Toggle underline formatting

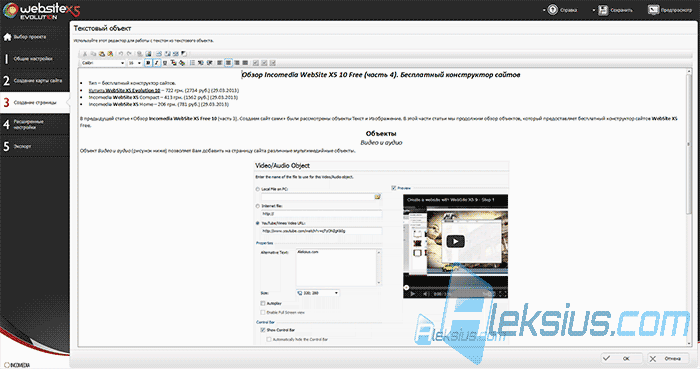click(165, 63)
